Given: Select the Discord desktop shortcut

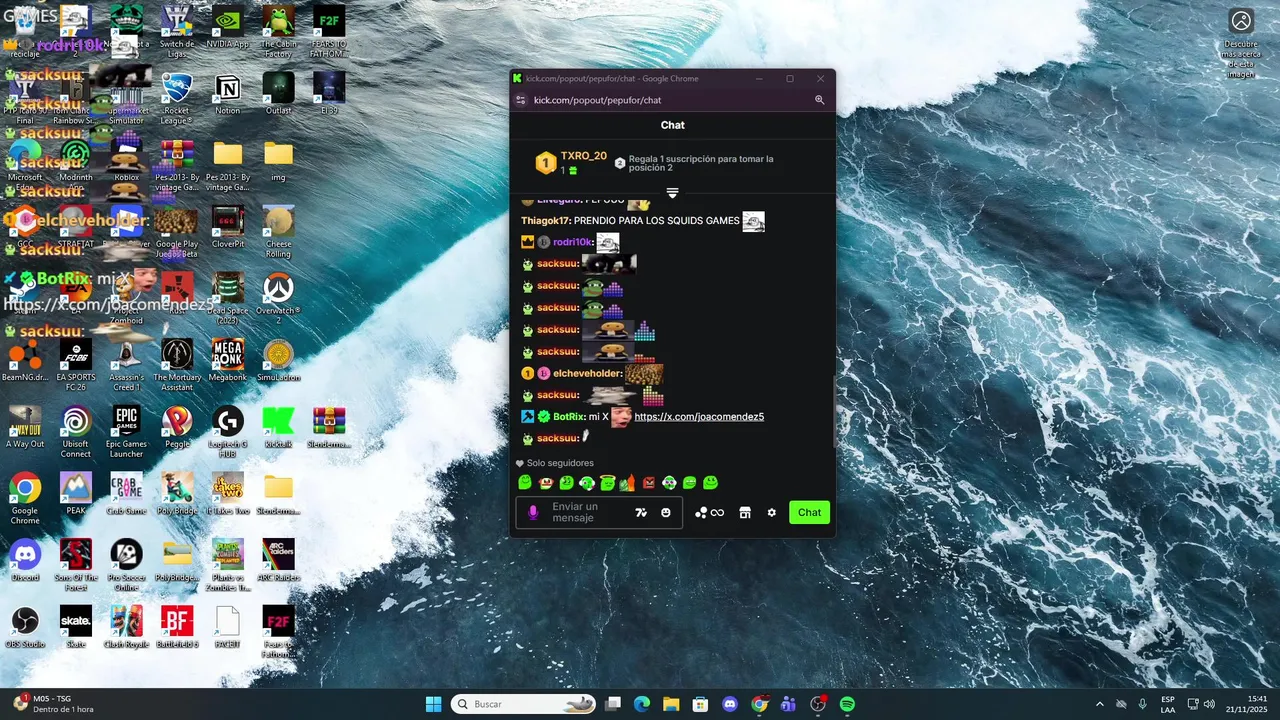Looking at the screenshot, I should [25, 560].
